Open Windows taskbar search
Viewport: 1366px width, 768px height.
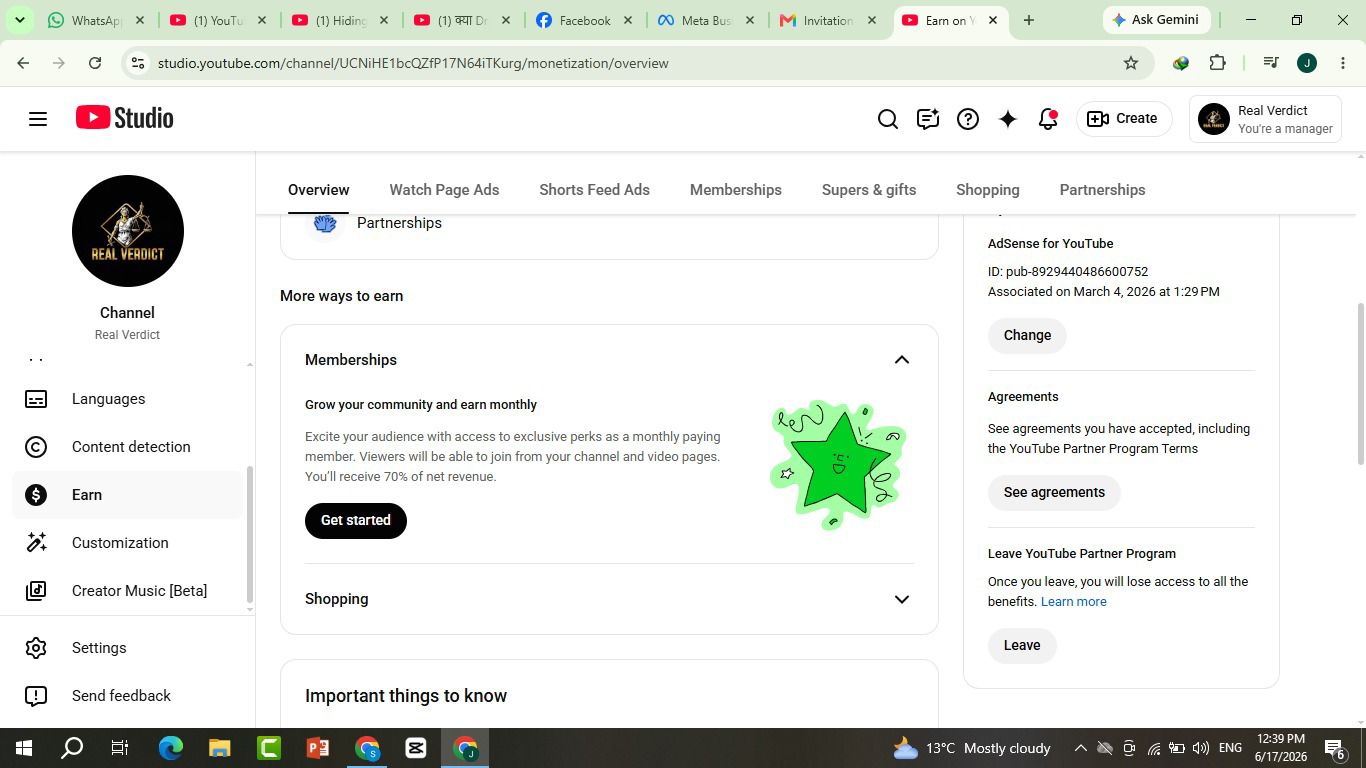pyautogui.click(x=72, y=748)
